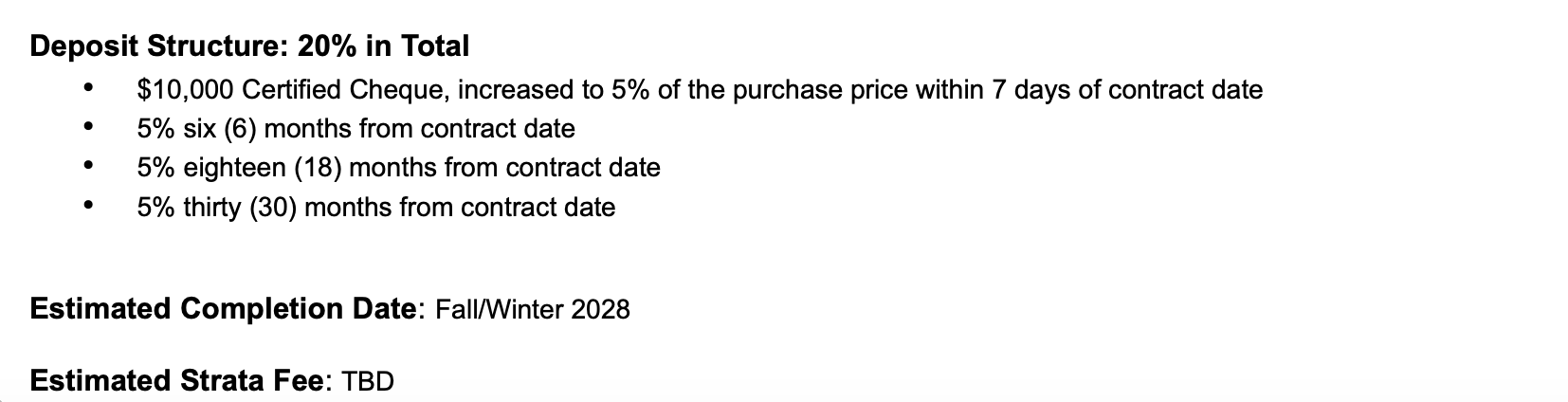Screen dimensions: 1568x402
Task: Click the "Estimated Strata Fee" bold label
Action: point(177,381)
